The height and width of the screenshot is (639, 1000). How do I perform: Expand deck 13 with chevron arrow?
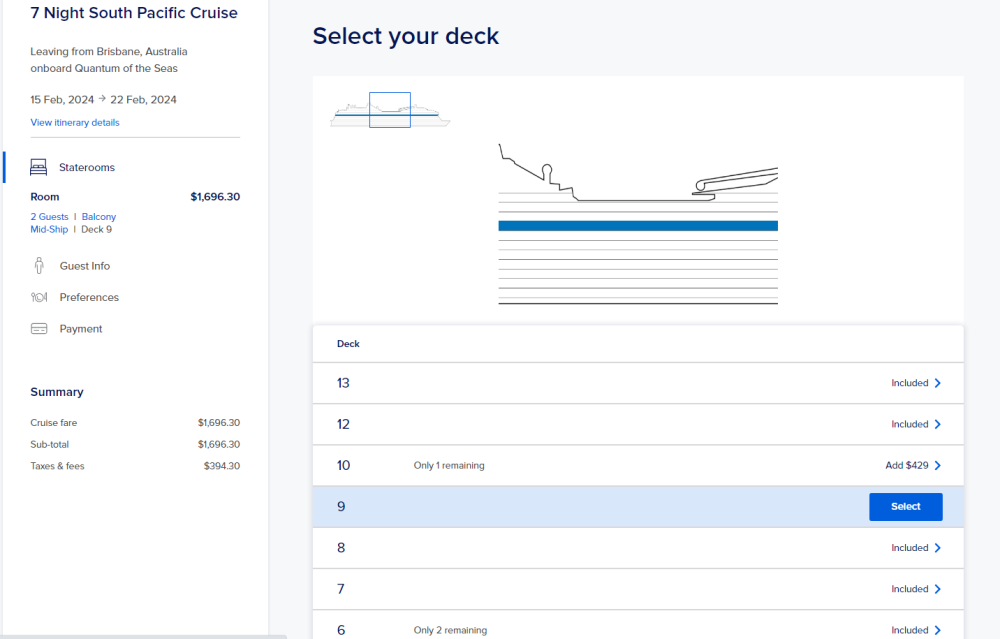coord(937,383)
